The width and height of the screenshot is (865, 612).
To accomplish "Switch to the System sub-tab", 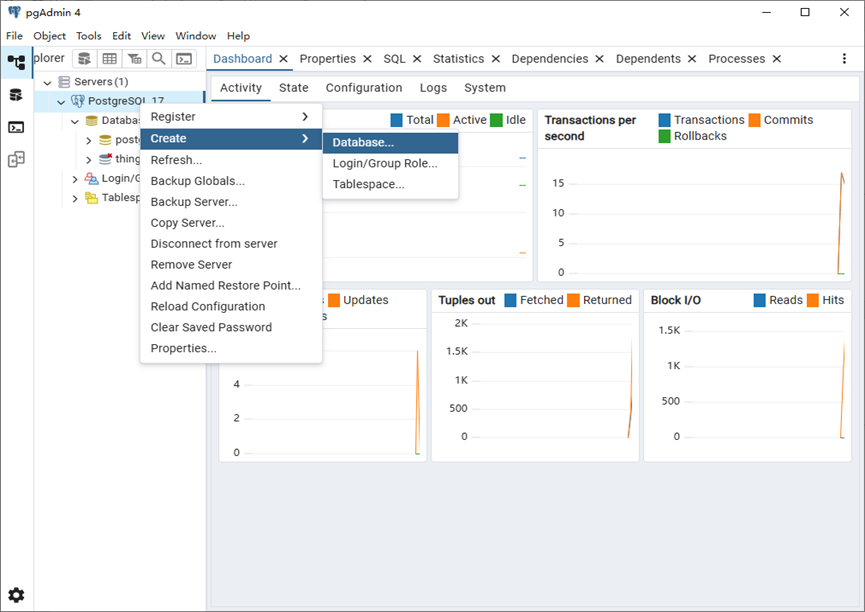I will coord(485,88).
